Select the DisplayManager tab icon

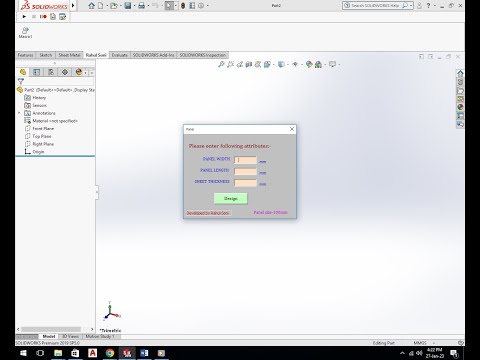click(x=79, y=72)
